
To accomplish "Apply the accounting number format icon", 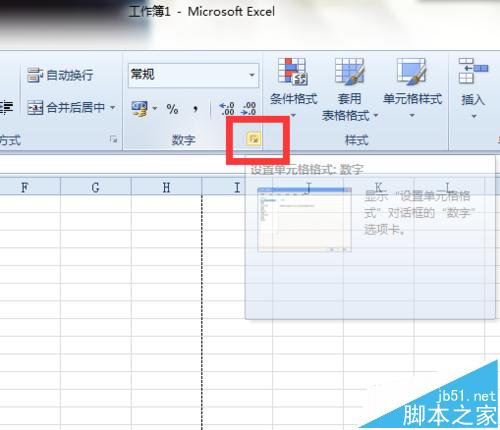I will (140, 109).
